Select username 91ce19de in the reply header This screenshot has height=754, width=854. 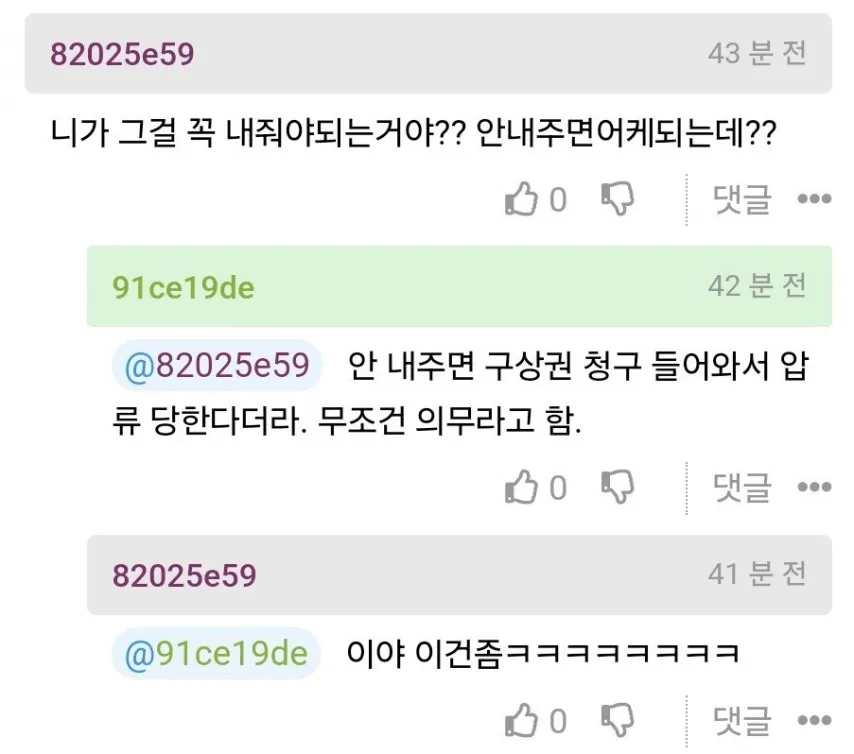click(178, 287)
